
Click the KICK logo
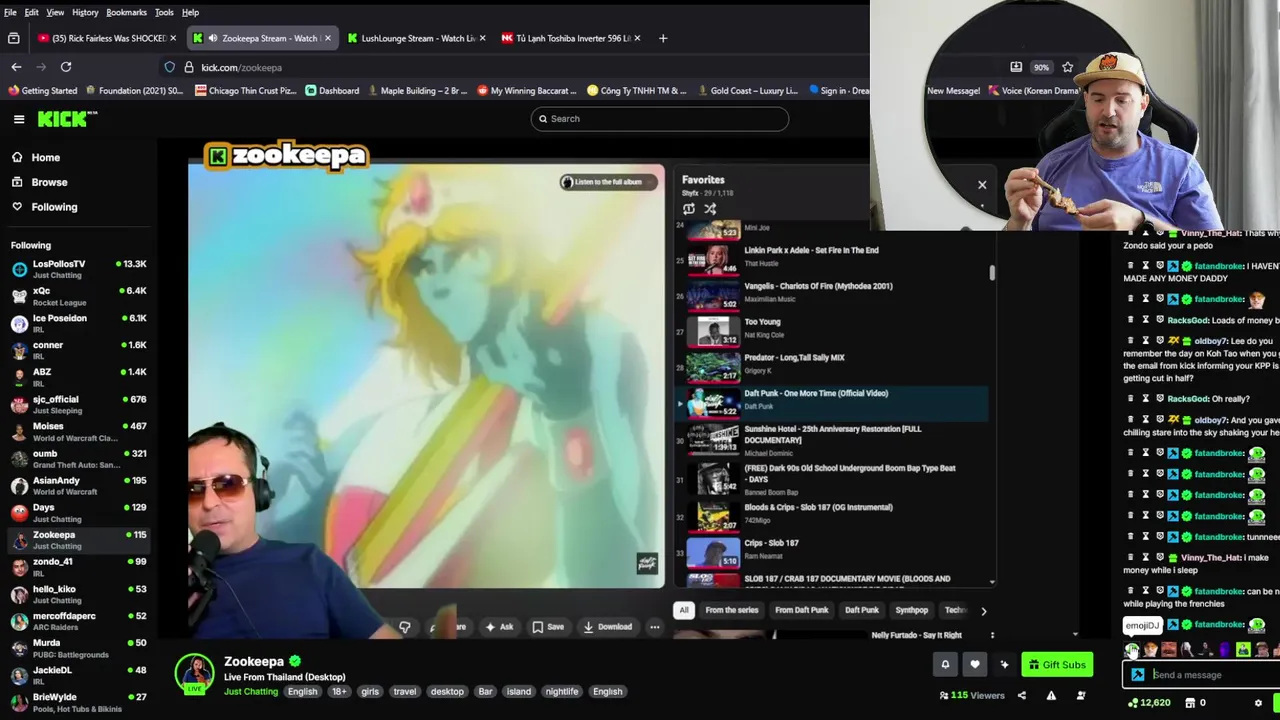click(x=67, y=119)
